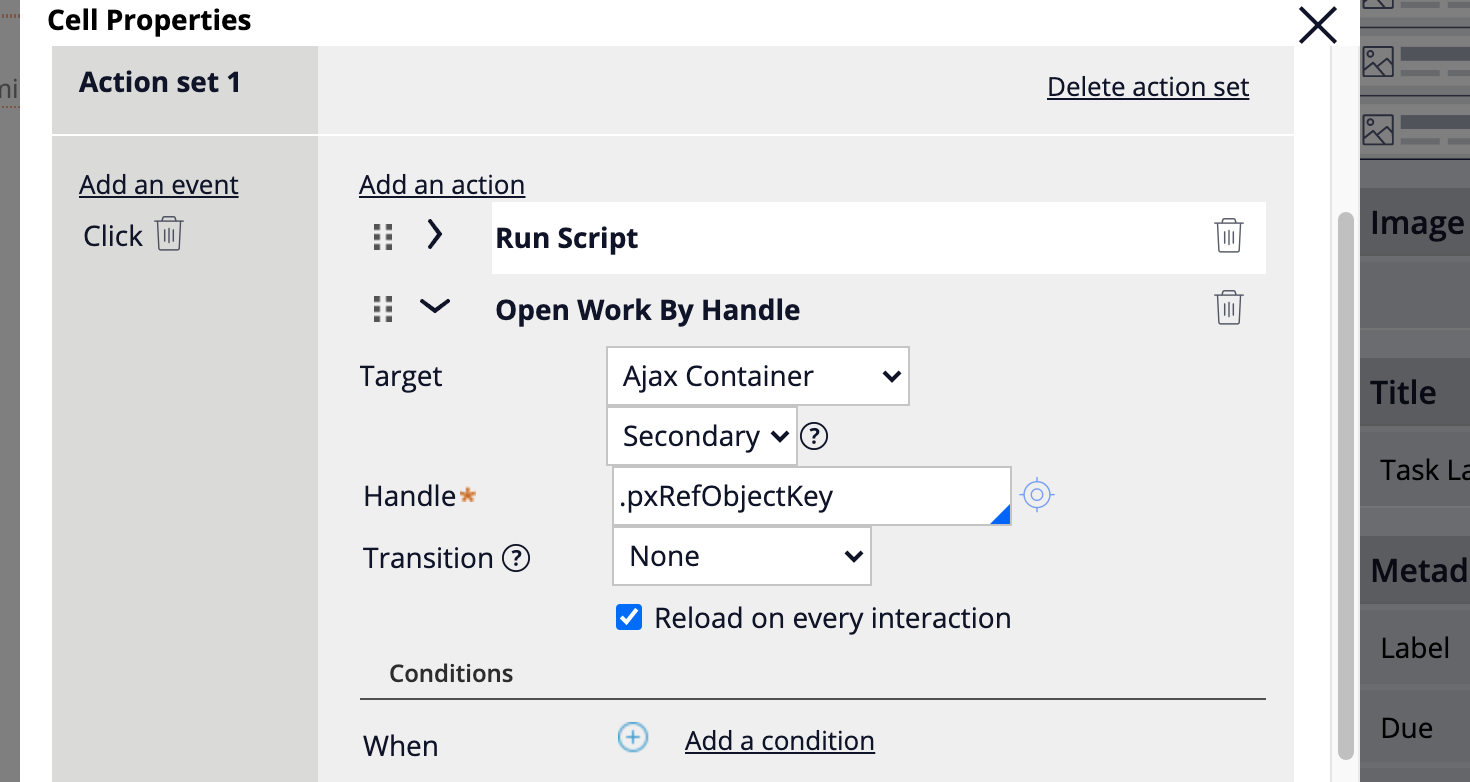Click the crosshair picker next to Handle field
Screen dimensions: 1470x782
[x=1037, y=495]
